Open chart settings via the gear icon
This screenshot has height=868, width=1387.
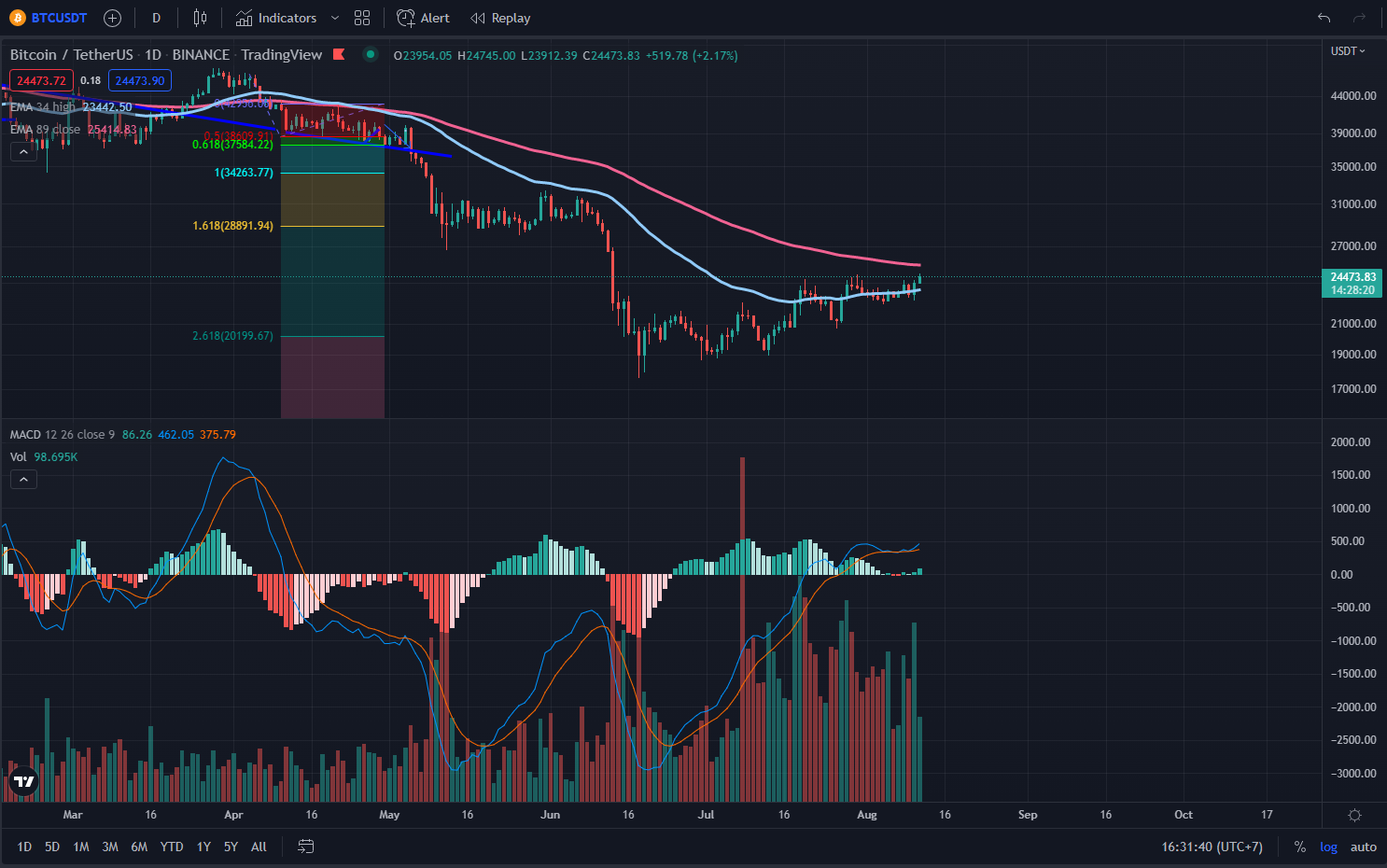pyautogui.click(x=1354, y=815)
